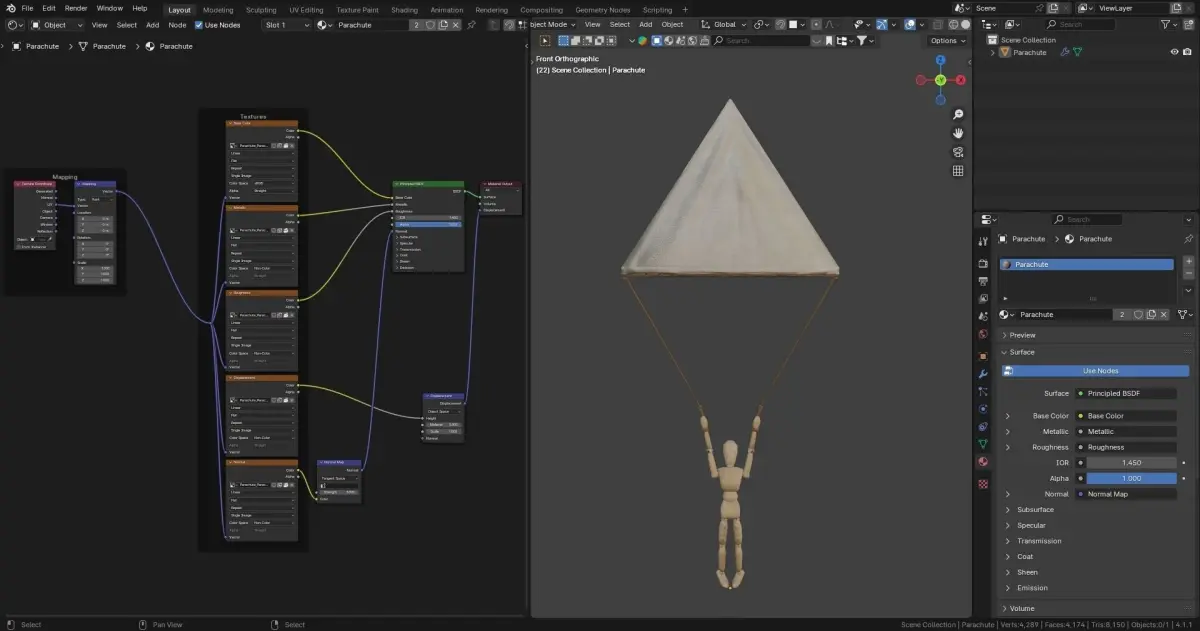Open the Material properties tab

coord(983,462)
